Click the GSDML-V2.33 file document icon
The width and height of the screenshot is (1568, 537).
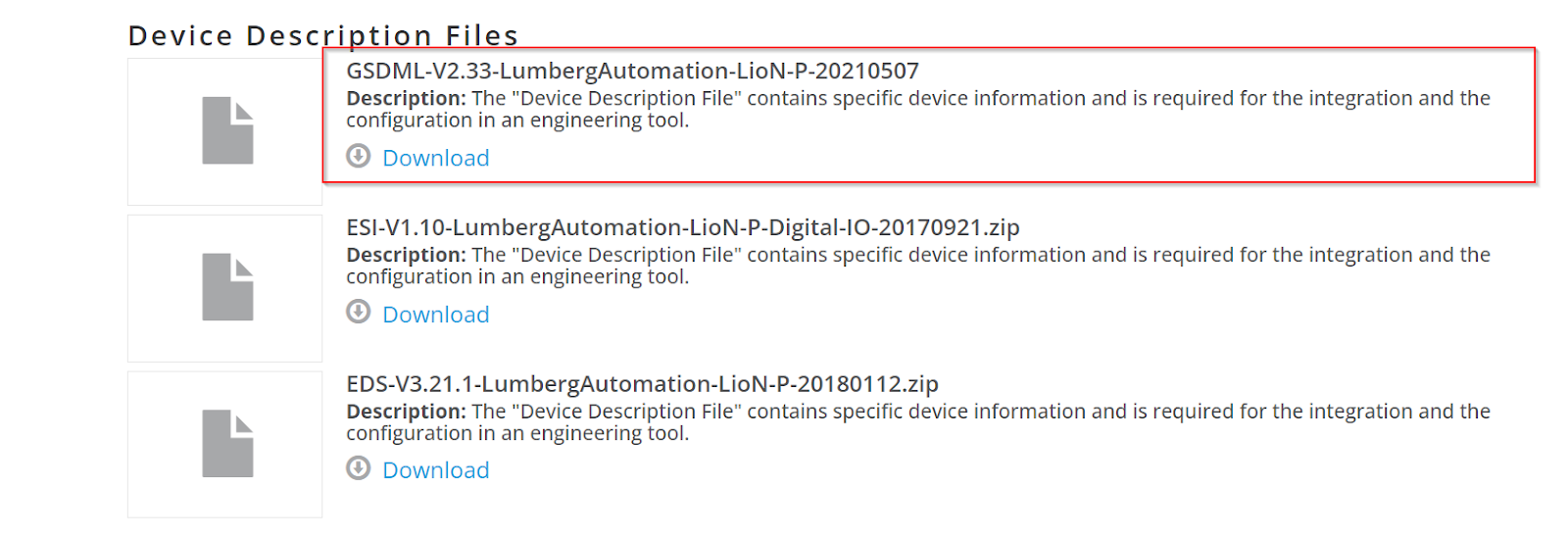pyautogui.click(x=227, y=130)
